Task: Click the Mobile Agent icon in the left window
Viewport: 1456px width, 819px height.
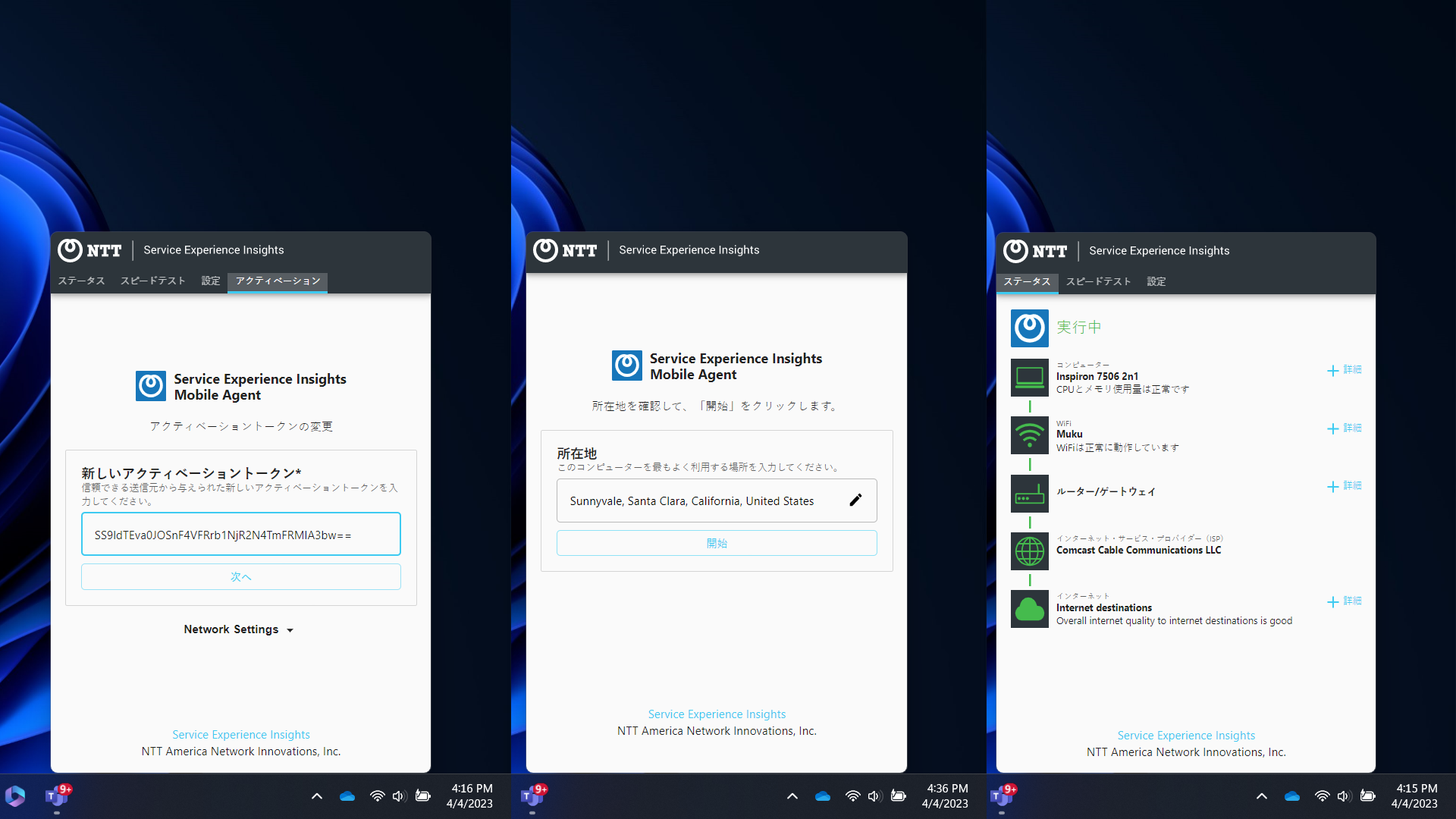Action: coord(151,386)
